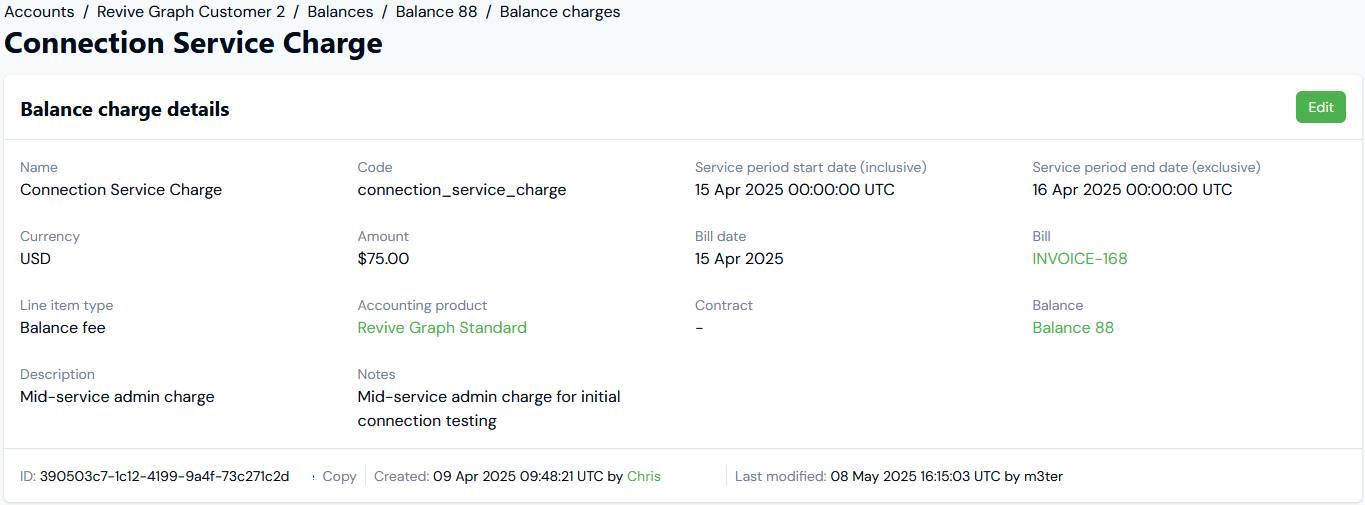Click the ID value 390503c7-1c12-4199-9a4f-73c271c2d
Screen dimensions: 1365x505
coord(165,476)
